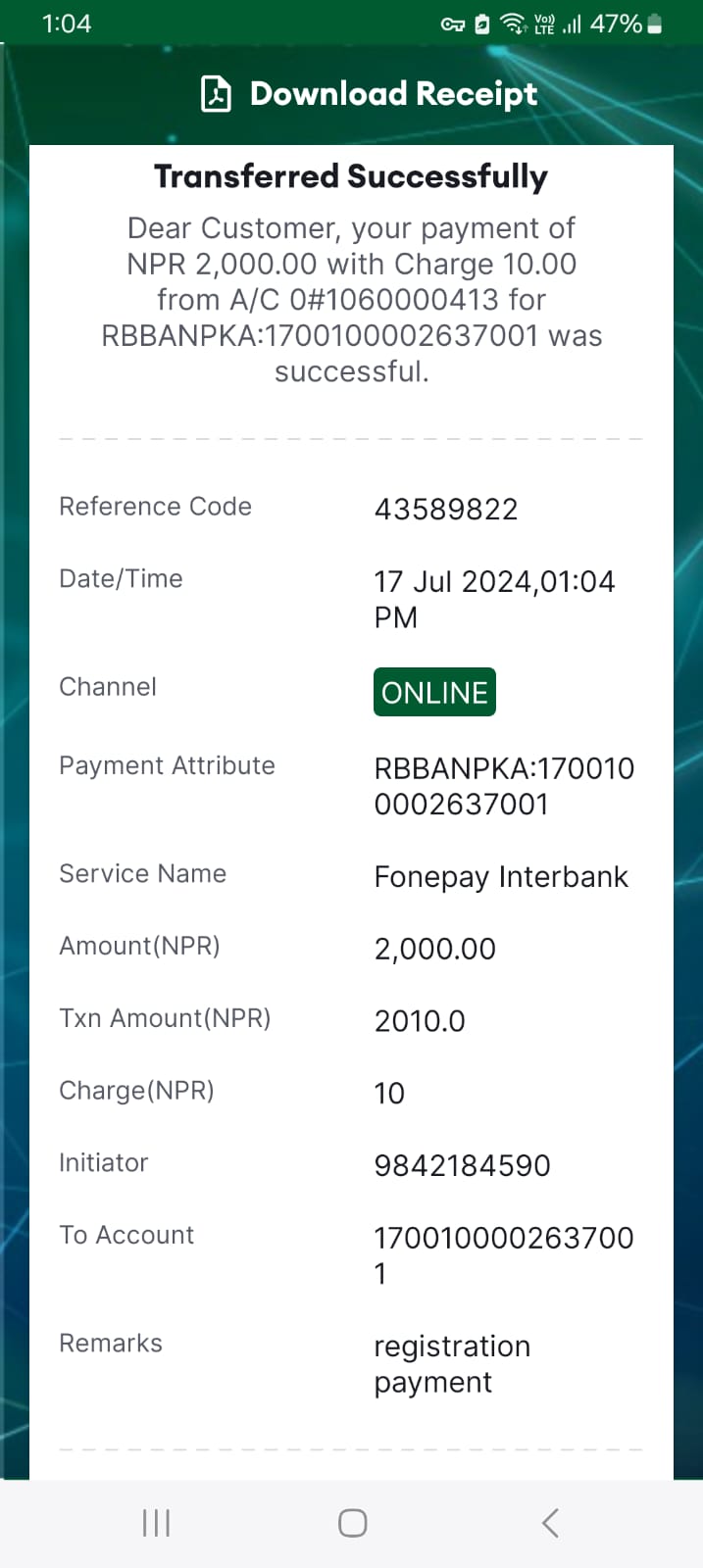Image resolution: width=703 pixels, height=1568 pixels.
Task: Tap the Wi-Fi status bar icon
Action: 514,24
